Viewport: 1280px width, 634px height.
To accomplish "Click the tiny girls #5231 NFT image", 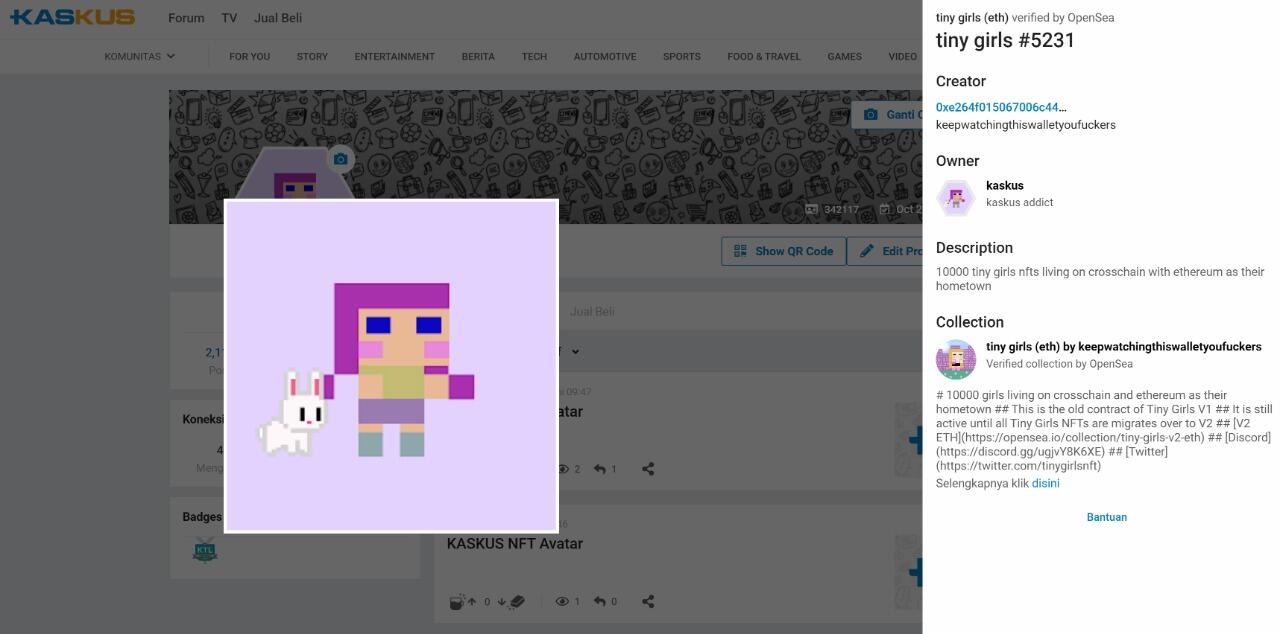I will tap(391, 366).
